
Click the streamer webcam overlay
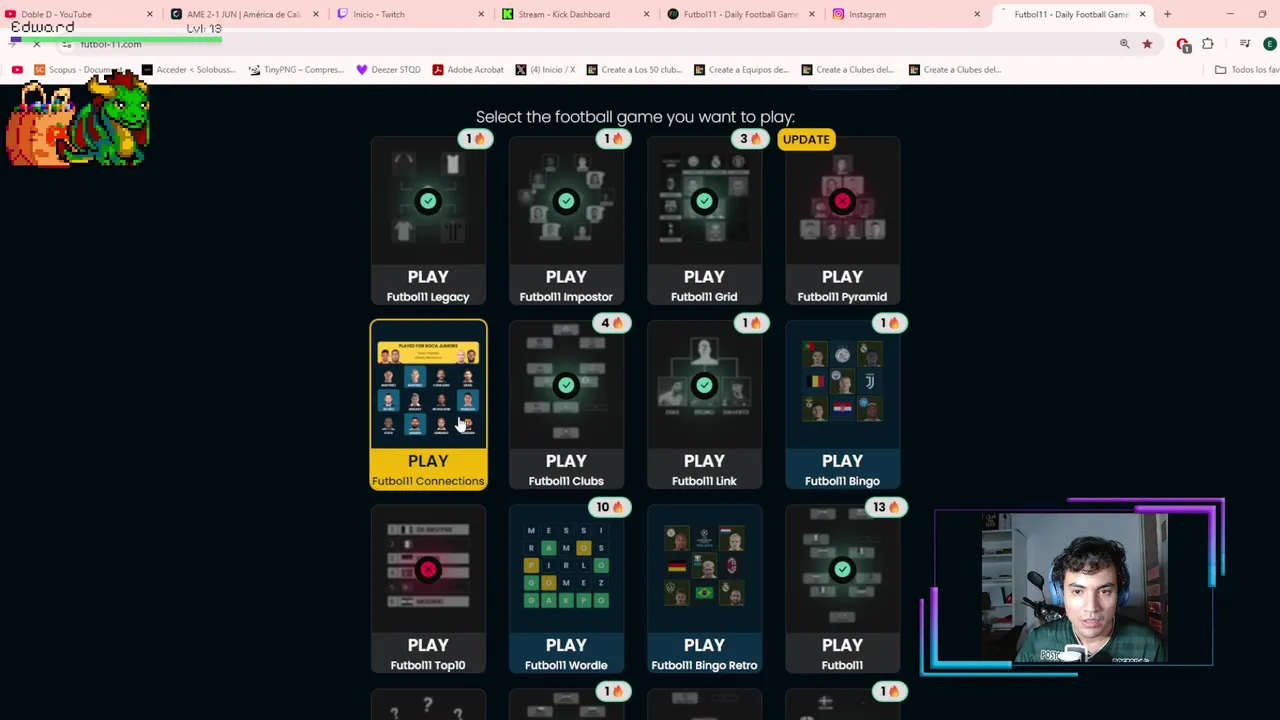[1073, 588]
